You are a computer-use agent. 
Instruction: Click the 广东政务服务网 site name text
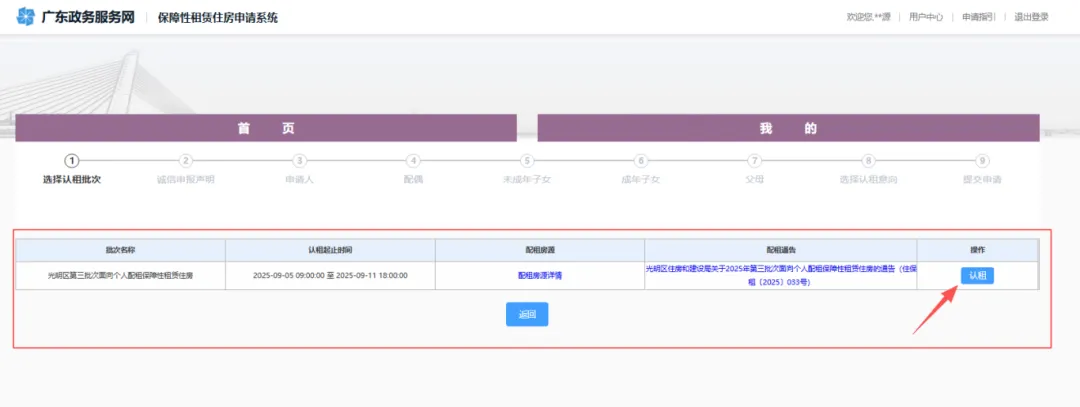(x=87, y=17)
